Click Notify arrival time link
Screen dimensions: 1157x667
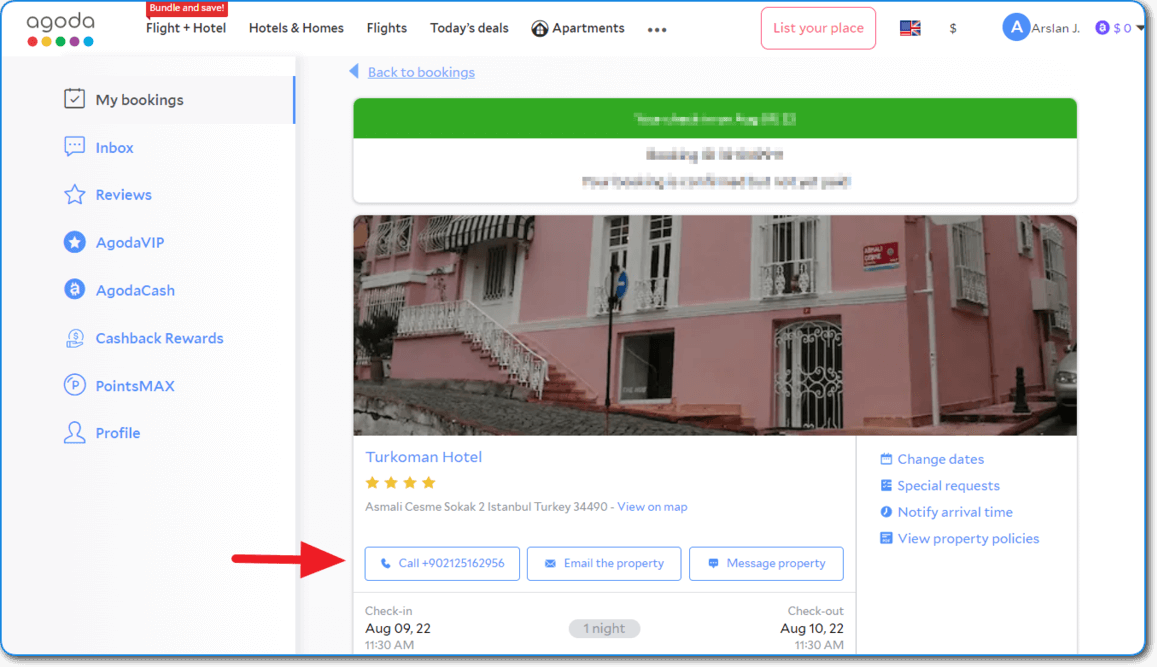point(955,512)
